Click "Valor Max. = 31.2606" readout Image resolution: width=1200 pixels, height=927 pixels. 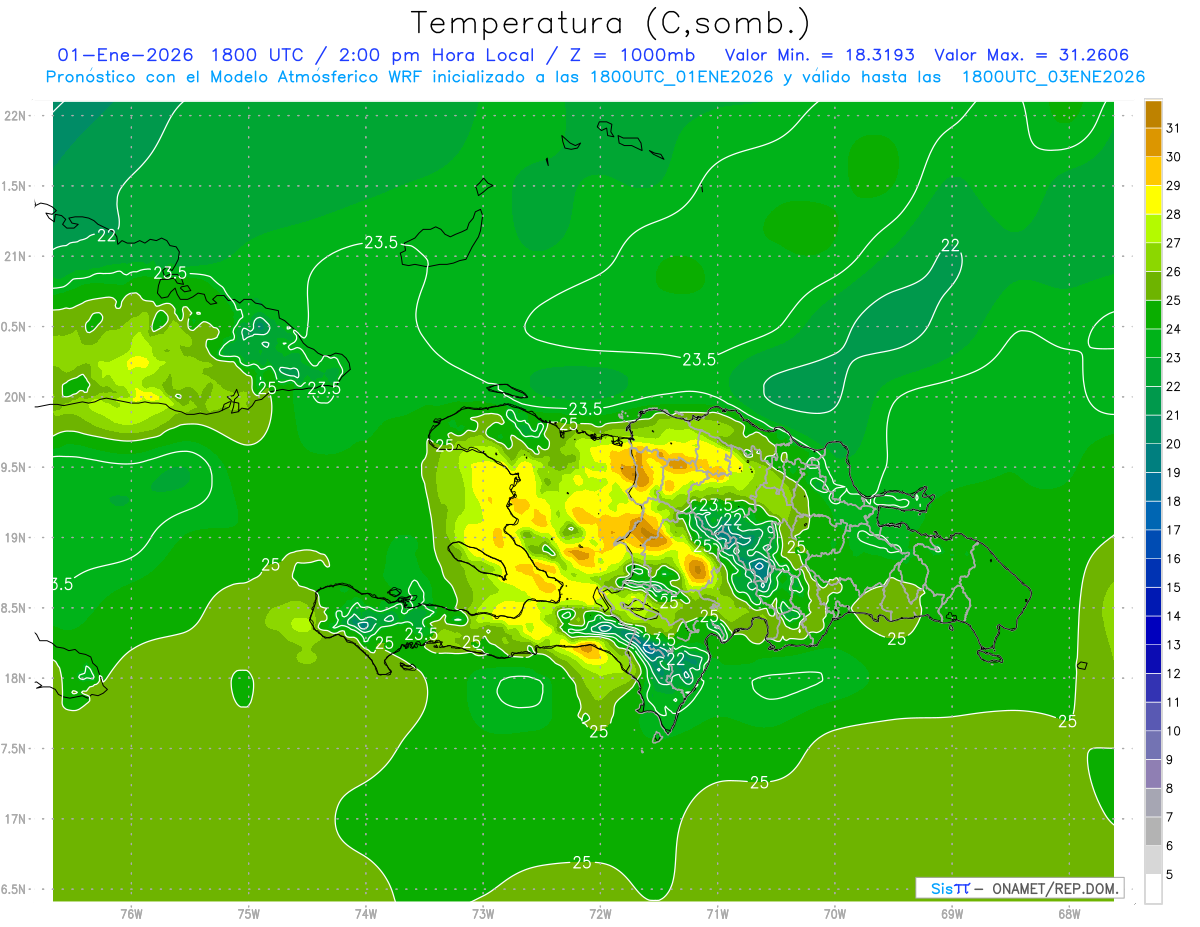coord(1032,55)
